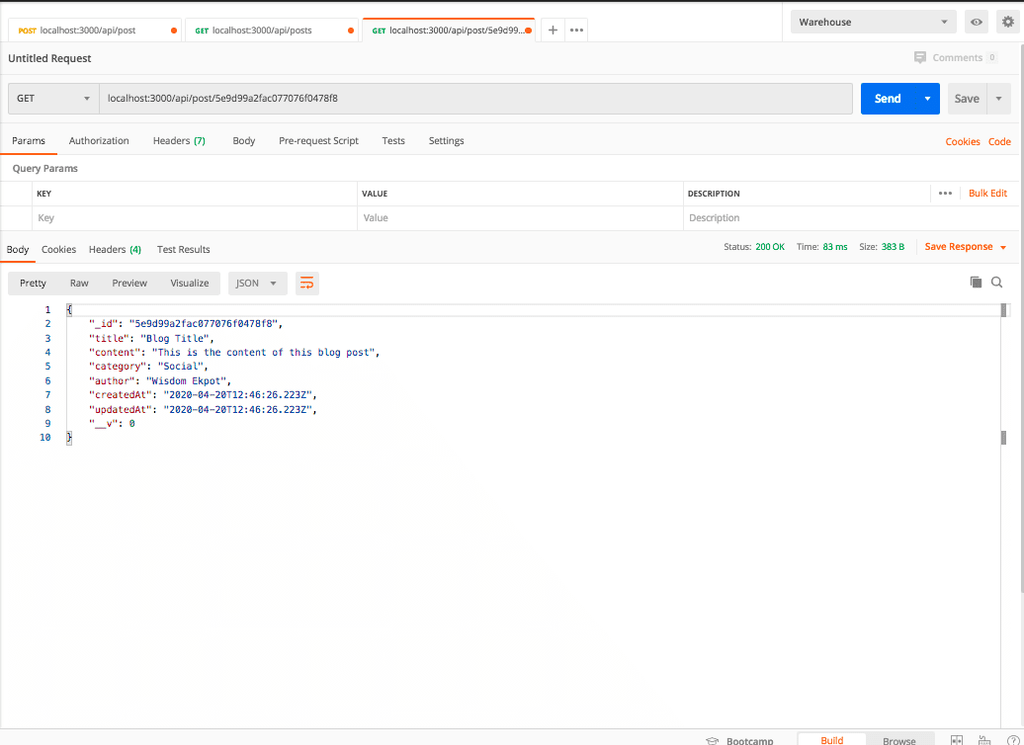Screen dimensions: 1024x745
Task: Switch to the Authorization tab
Action: coord(99,141)
